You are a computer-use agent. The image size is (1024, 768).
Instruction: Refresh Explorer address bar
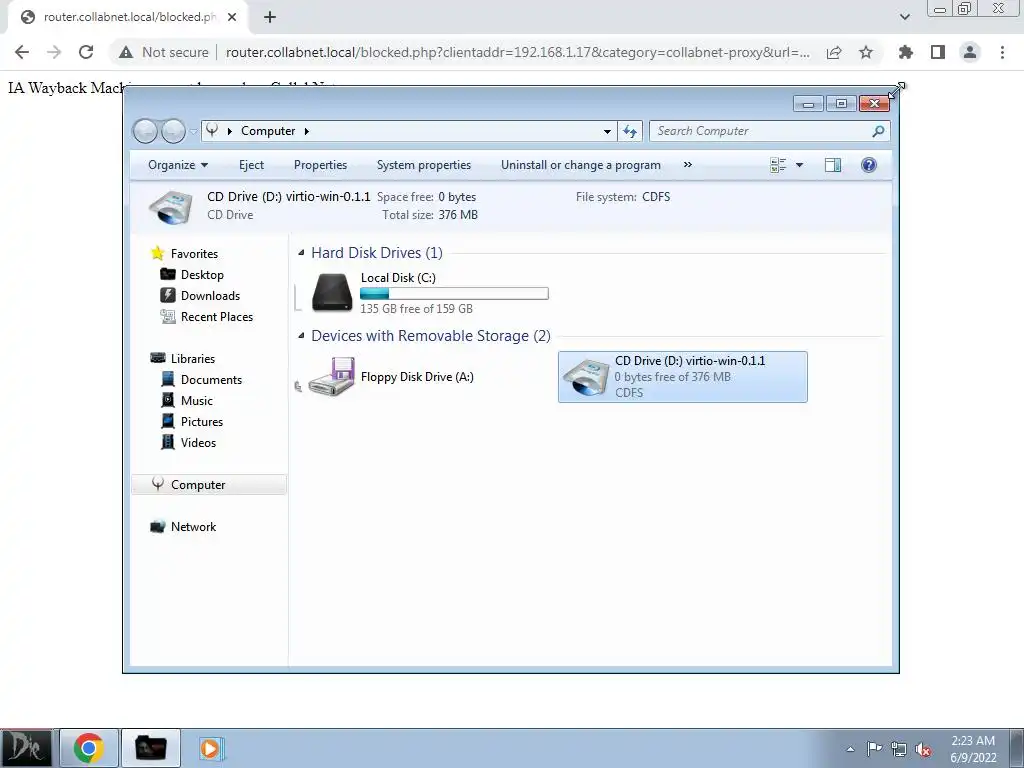[630, 131]
